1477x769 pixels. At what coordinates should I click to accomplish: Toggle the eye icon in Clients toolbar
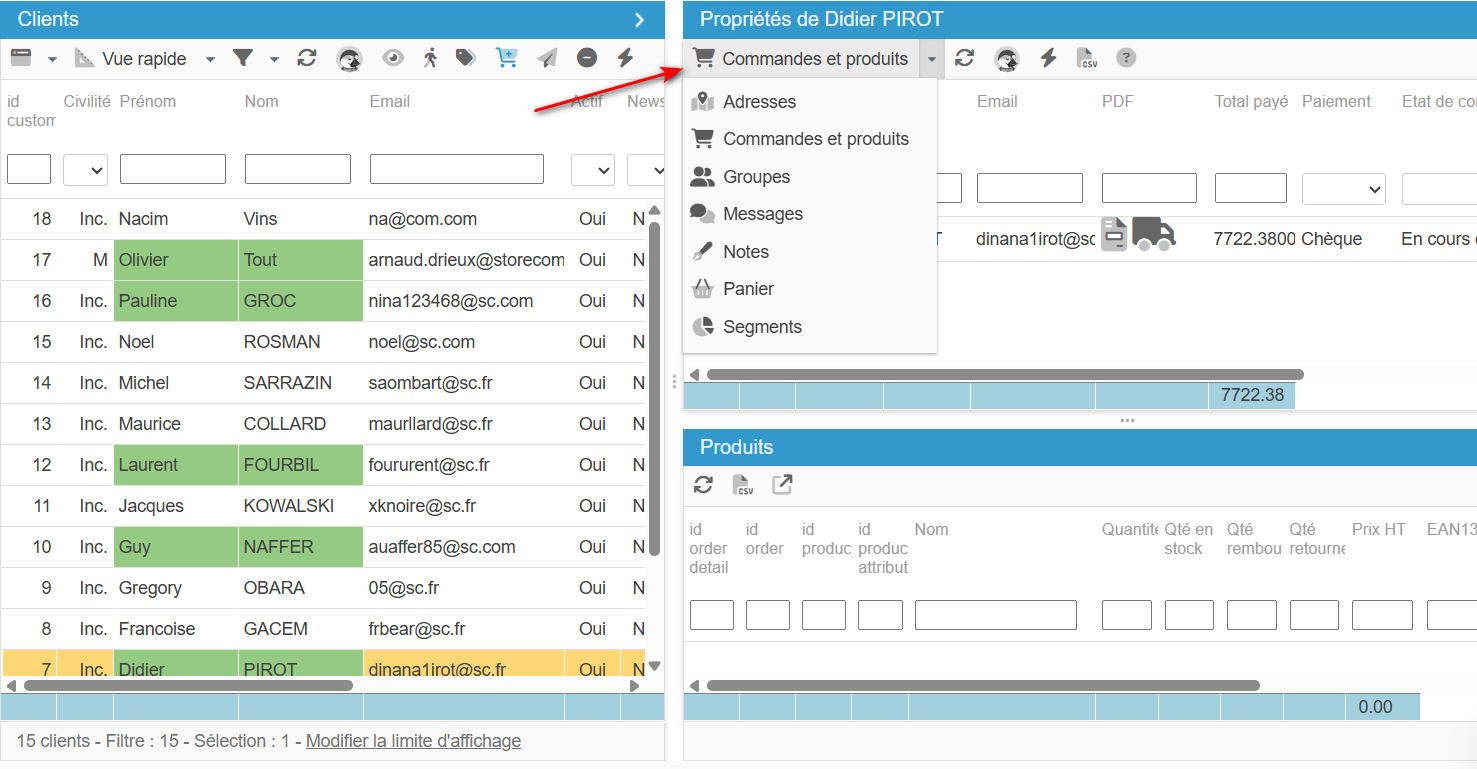point(393,58)
